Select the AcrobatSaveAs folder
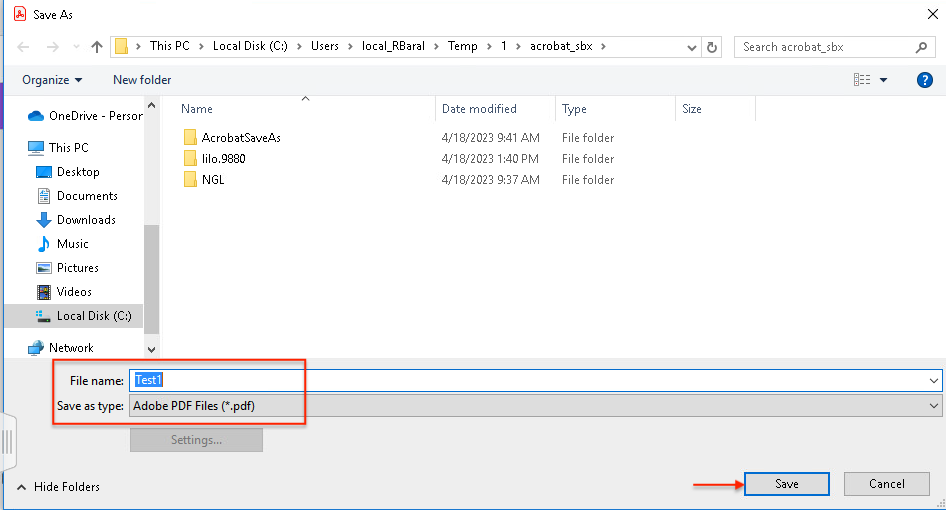This screenshot has width=946, height=510. (x=240, y=138)
